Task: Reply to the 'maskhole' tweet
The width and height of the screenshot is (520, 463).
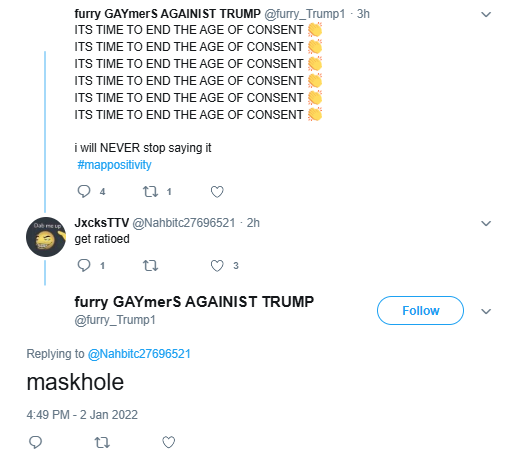Action: (x=35, y=442)
